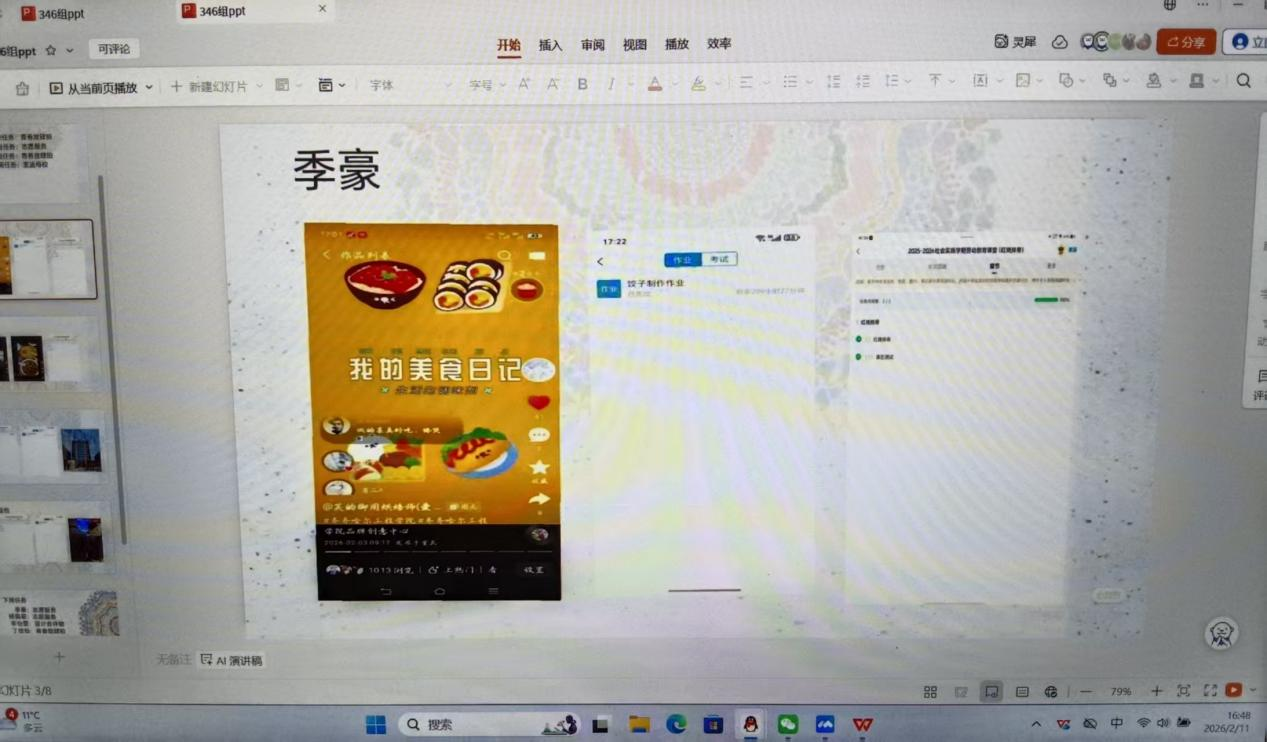
Task: Open the AI 演讲稿 button
Action: click(232, 660)
